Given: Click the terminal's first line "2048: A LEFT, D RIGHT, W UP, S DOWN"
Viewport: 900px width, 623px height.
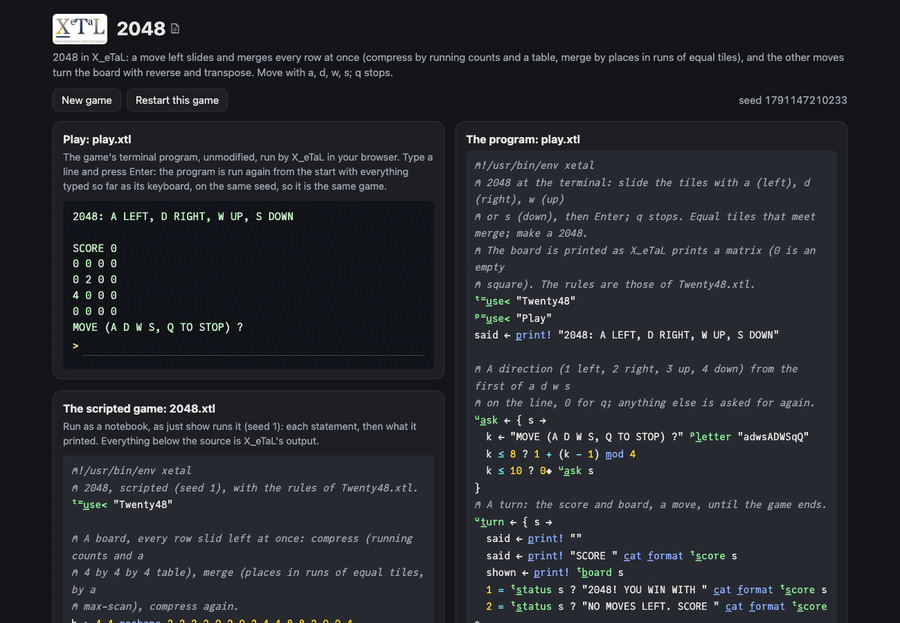Looking at the screenshot, I should (183, 216).
